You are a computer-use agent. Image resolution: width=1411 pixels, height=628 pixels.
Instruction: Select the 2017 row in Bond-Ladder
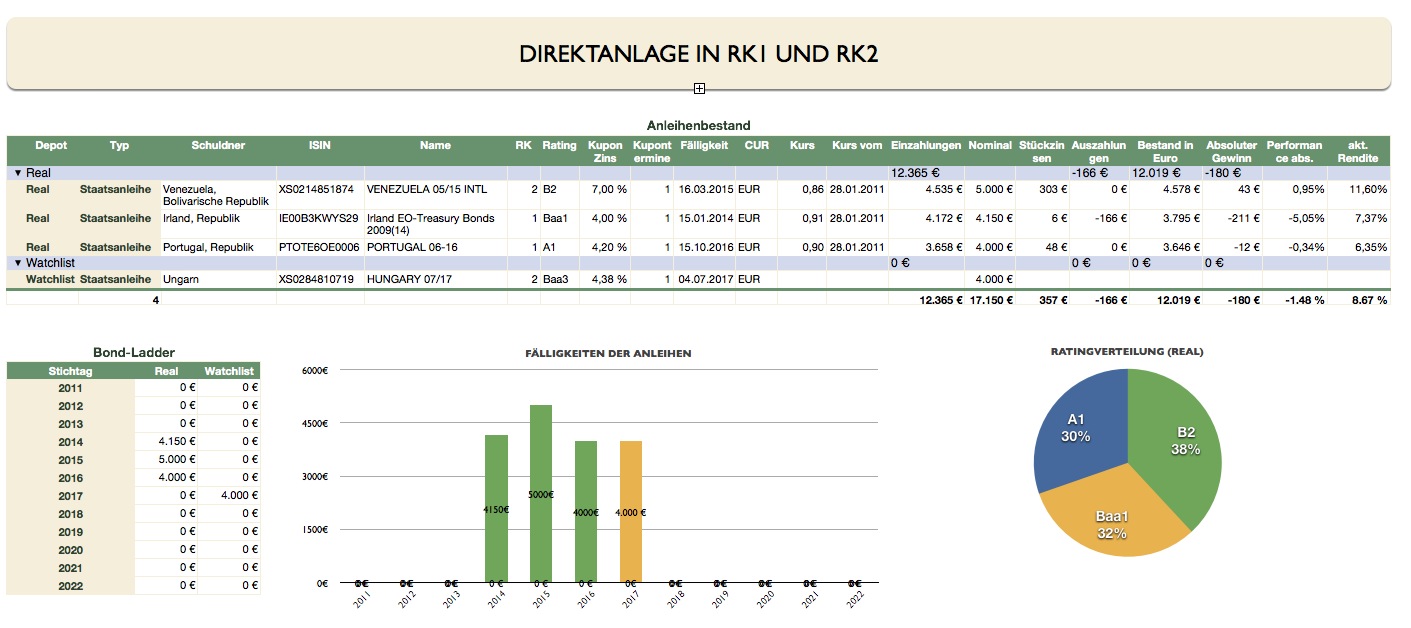(133, 496)
